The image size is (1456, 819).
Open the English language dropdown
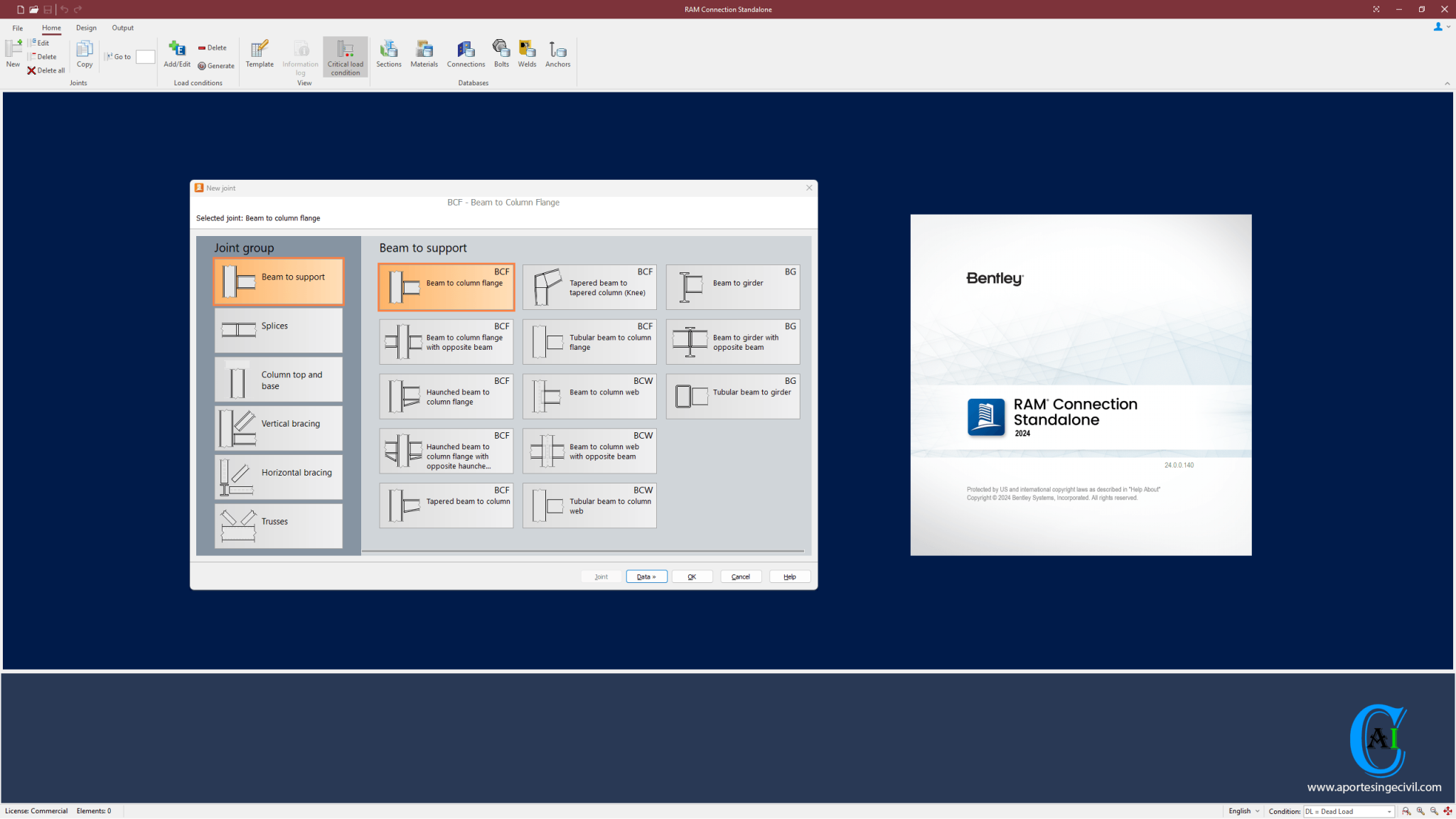point(1243,811)
